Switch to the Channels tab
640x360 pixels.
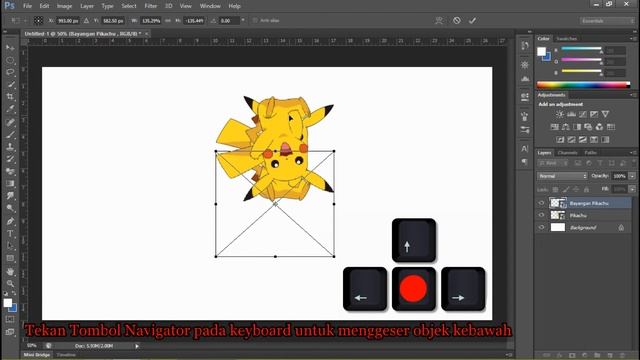pyautogui.click(x=567, y=153)
